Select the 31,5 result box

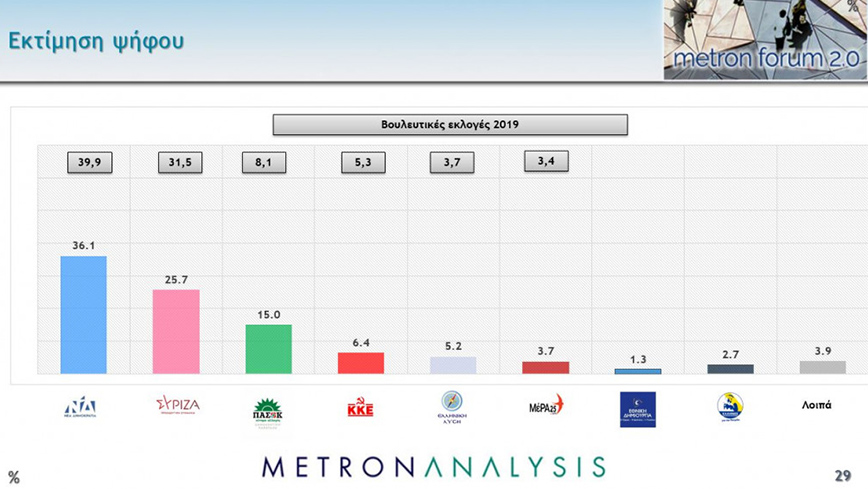(x=180, y=162)
